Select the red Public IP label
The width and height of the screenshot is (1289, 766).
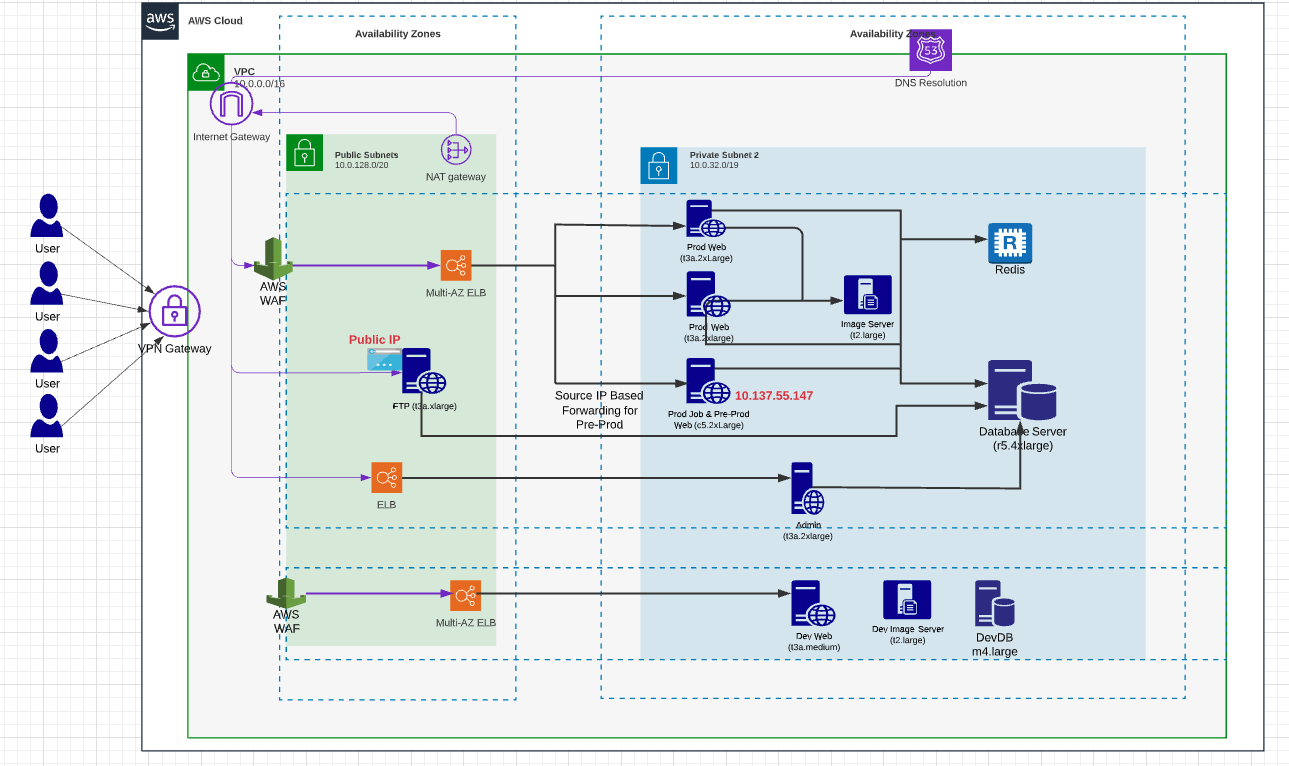(x=375, y=339)
